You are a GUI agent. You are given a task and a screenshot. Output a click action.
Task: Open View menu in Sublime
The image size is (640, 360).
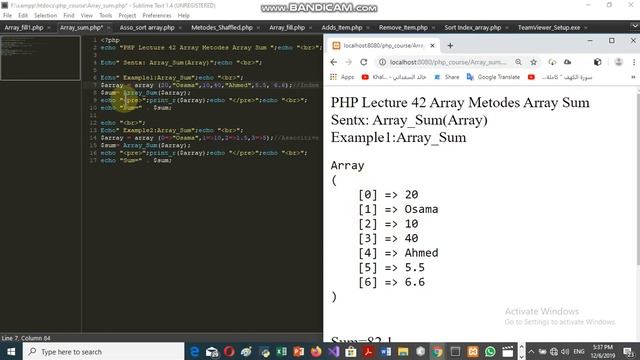(x=87, y=16)
